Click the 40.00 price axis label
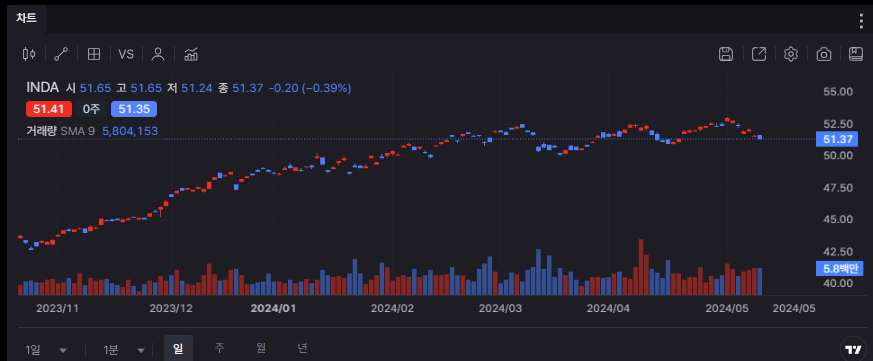Viewport: 873px width, 361px height. [x=838, y=283]
